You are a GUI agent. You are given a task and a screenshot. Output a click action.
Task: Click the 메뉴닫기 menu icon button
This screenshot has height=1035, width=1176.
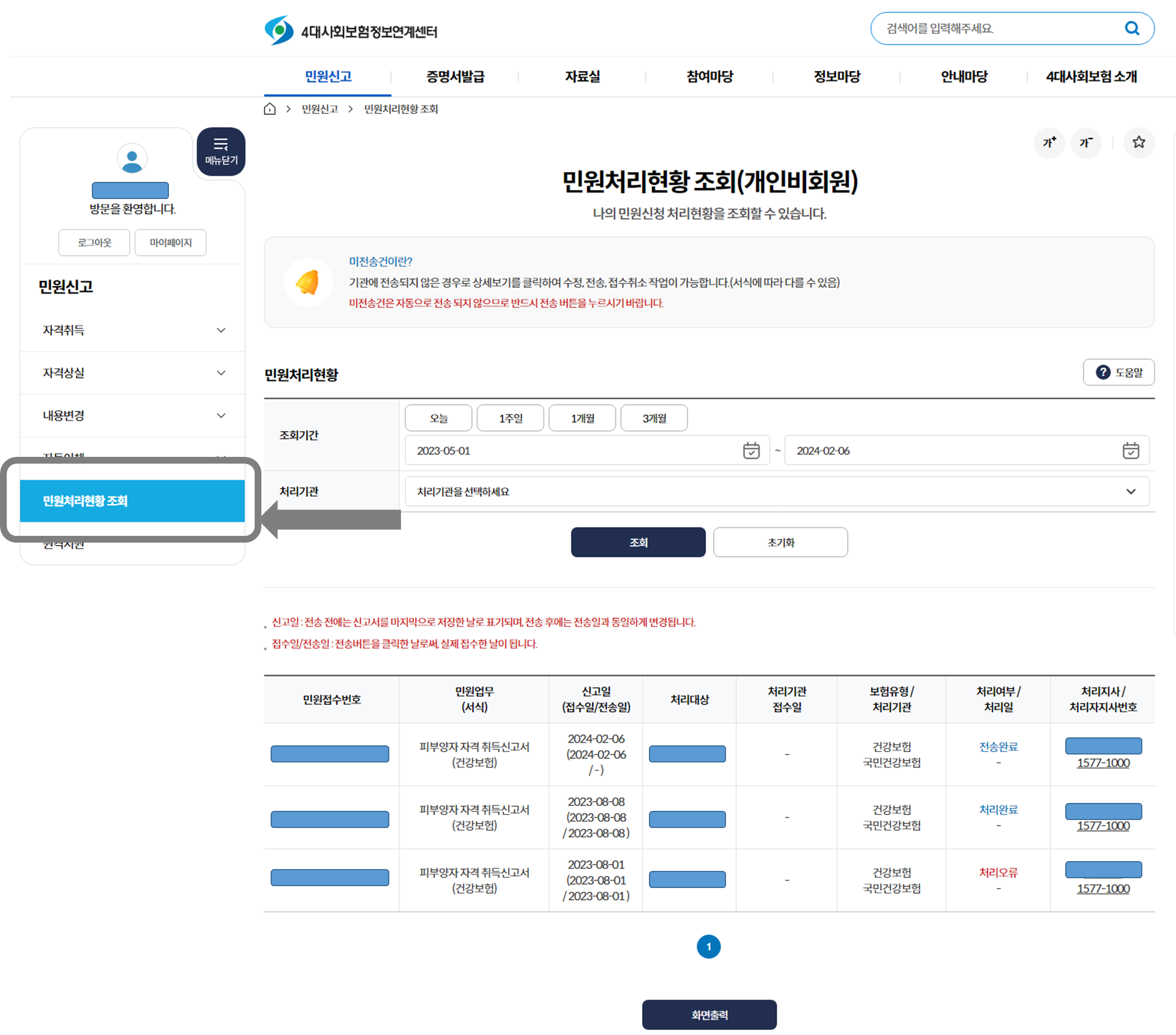tap(221, 151)
